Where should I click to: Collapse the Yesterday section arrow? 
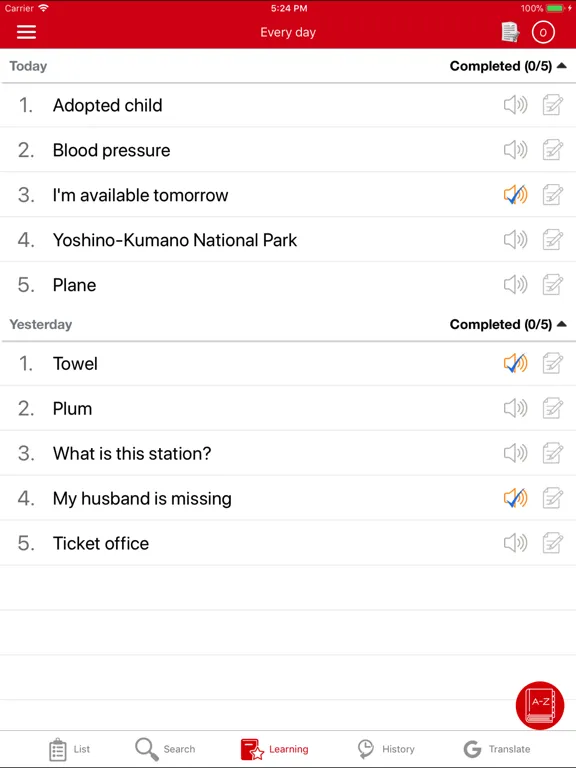(x=562, y=324)
